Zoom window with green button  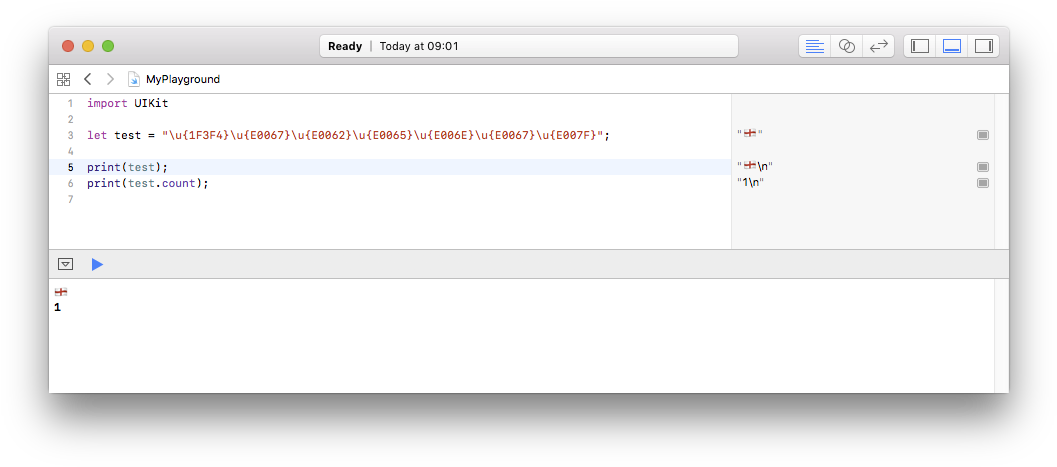[x=108, y=46]
